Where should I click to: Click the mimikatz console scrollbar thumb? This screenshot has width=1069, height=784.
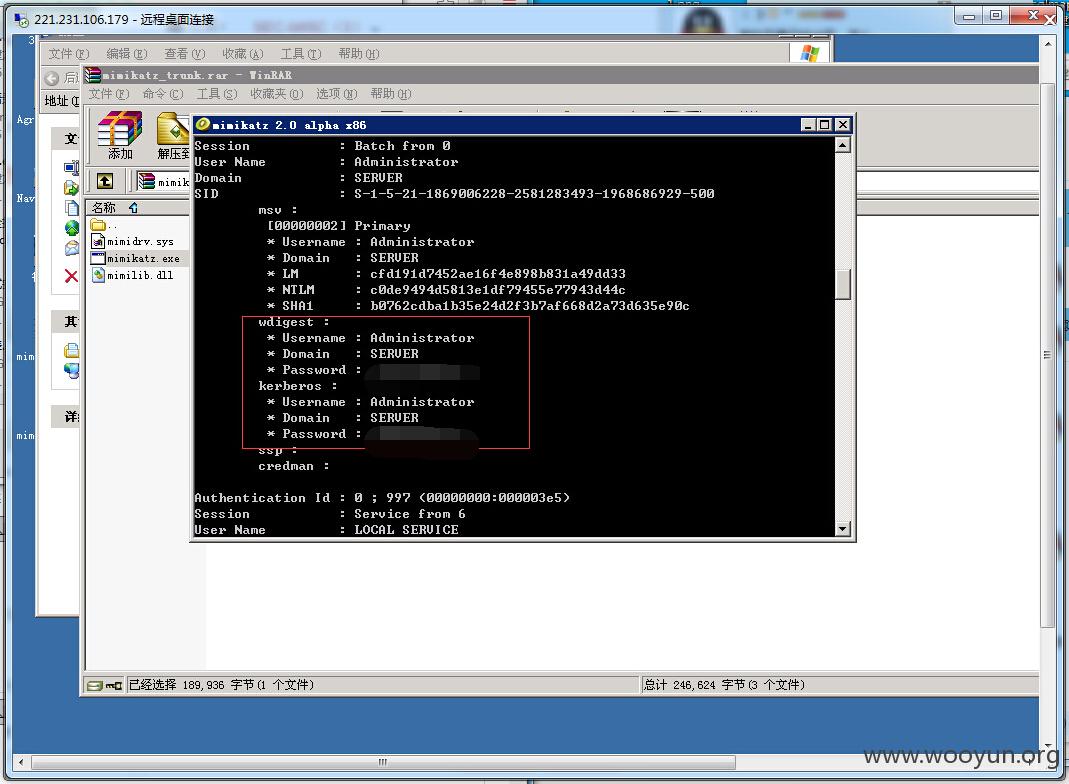pyautogui.click(x=843, y=284)
